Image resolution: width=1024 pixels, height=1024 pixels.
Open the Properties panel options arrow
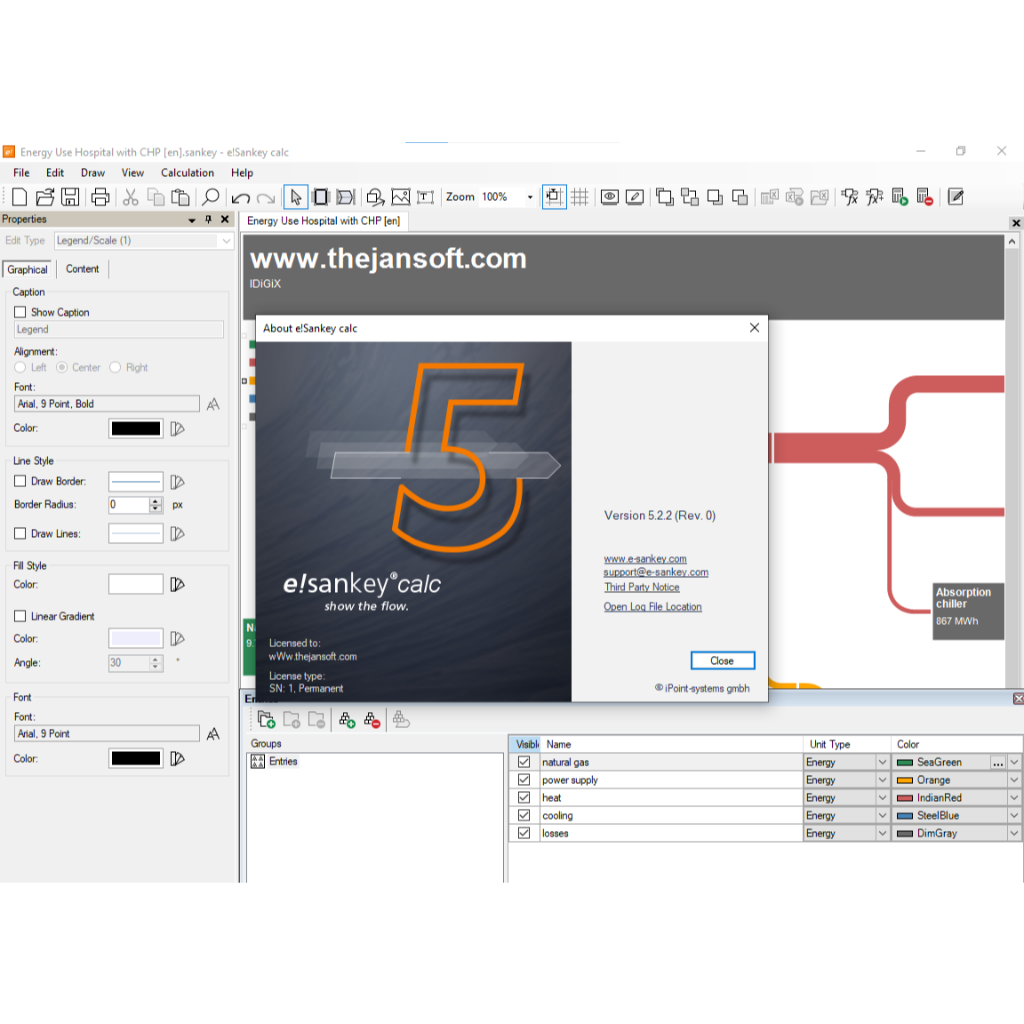[x=191, y=220]
